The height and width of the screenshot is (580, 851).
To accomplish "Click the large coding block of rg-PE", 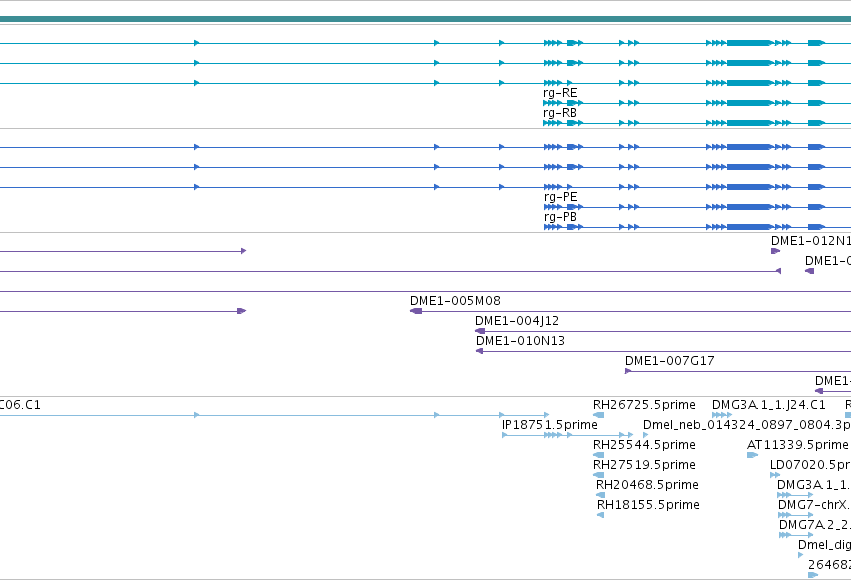I will (750, 207).
